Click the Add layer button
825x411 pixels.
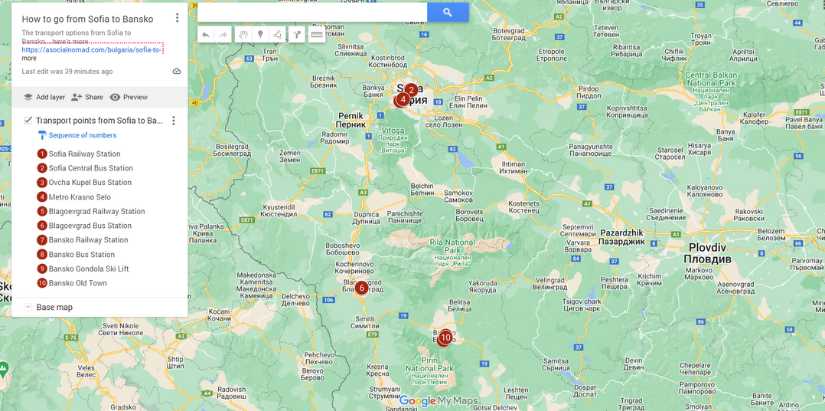click(44, 97)
